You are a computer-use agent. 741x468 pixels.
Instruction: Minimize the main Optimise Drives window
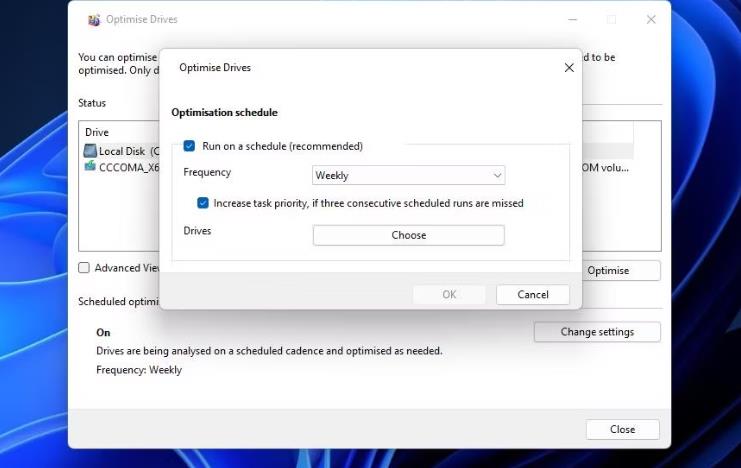572,19
